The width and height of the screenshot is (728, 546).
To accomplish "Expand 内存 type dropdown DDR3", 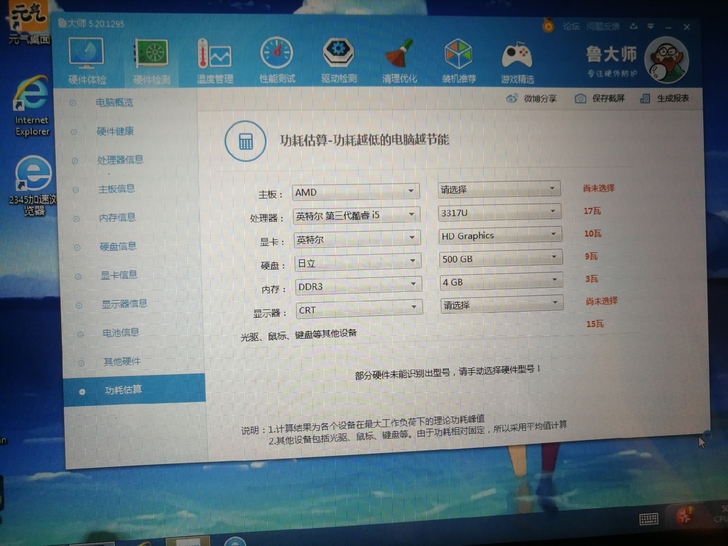I will (x=358, y=286).
